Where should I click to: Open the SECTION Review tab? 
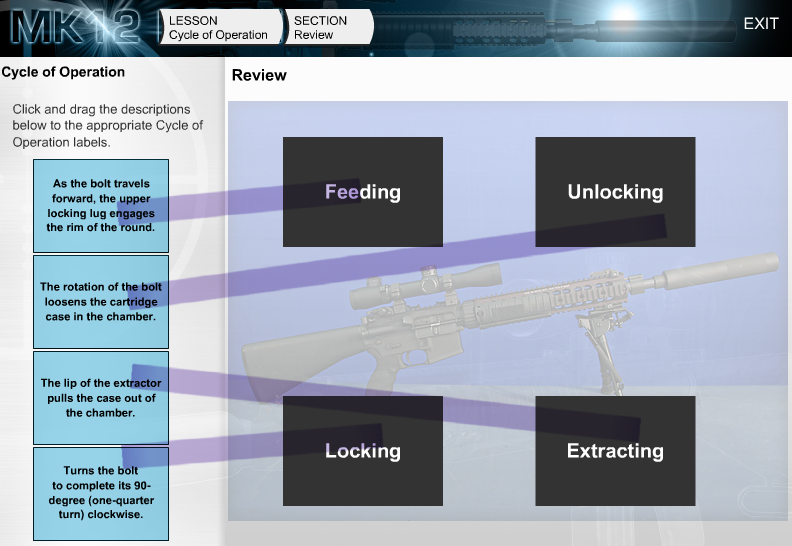[329, 27]
